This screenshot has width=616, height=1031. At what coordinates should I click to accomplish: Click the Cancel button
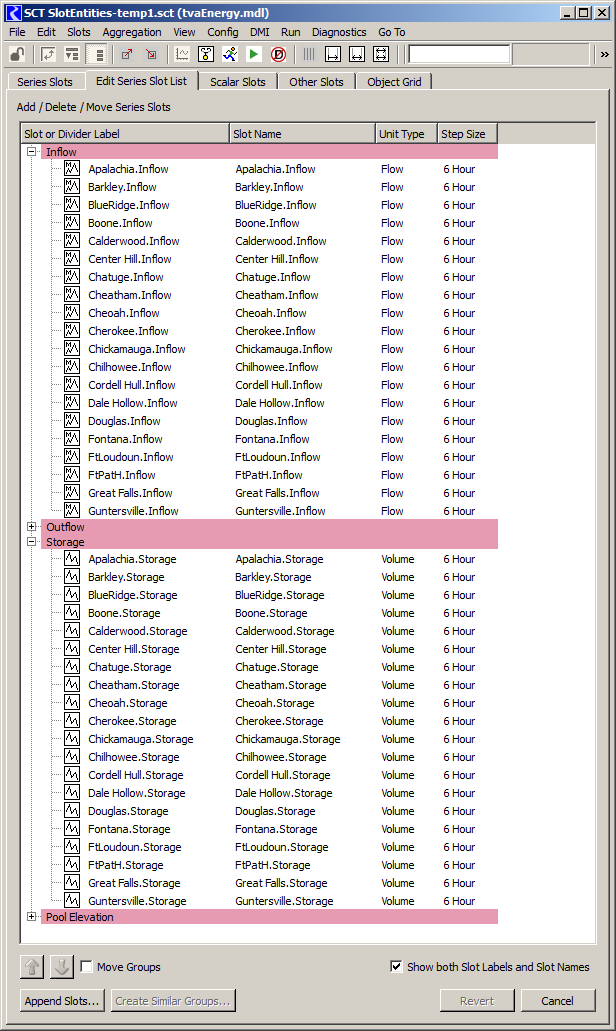coord(557,1001)
